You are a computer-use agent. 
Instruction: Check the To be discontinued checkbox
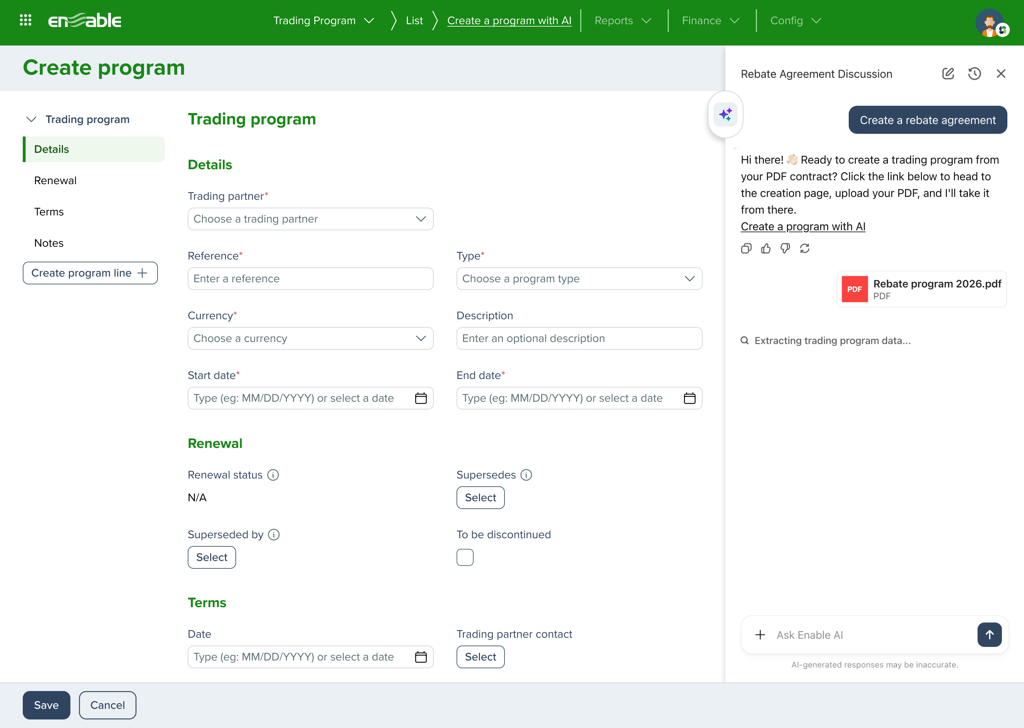click(465, 558)
